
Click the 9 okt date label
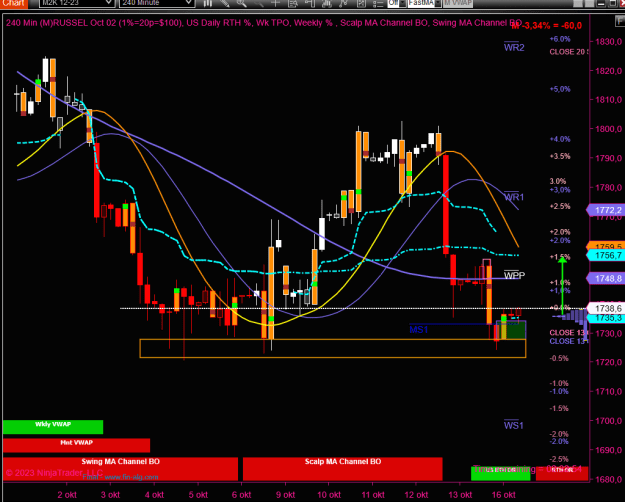tap(285, 495)
